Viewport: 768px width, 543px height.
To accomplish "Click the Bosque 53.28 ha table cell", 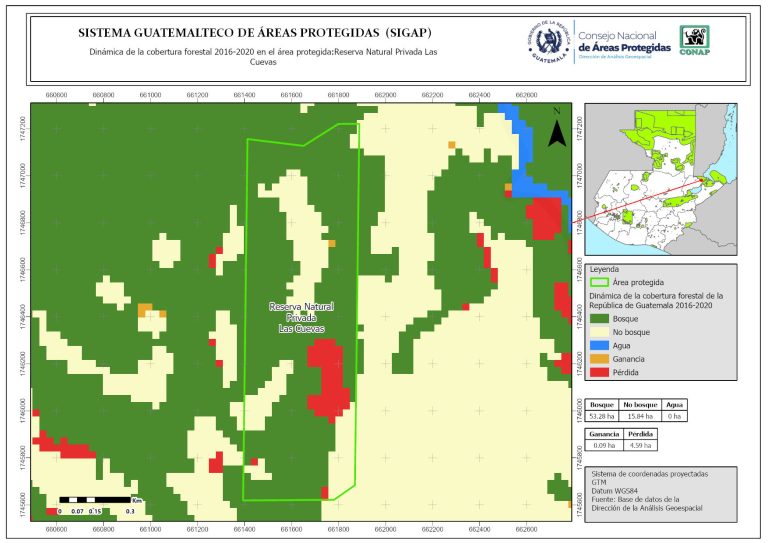I will point(602,415).
